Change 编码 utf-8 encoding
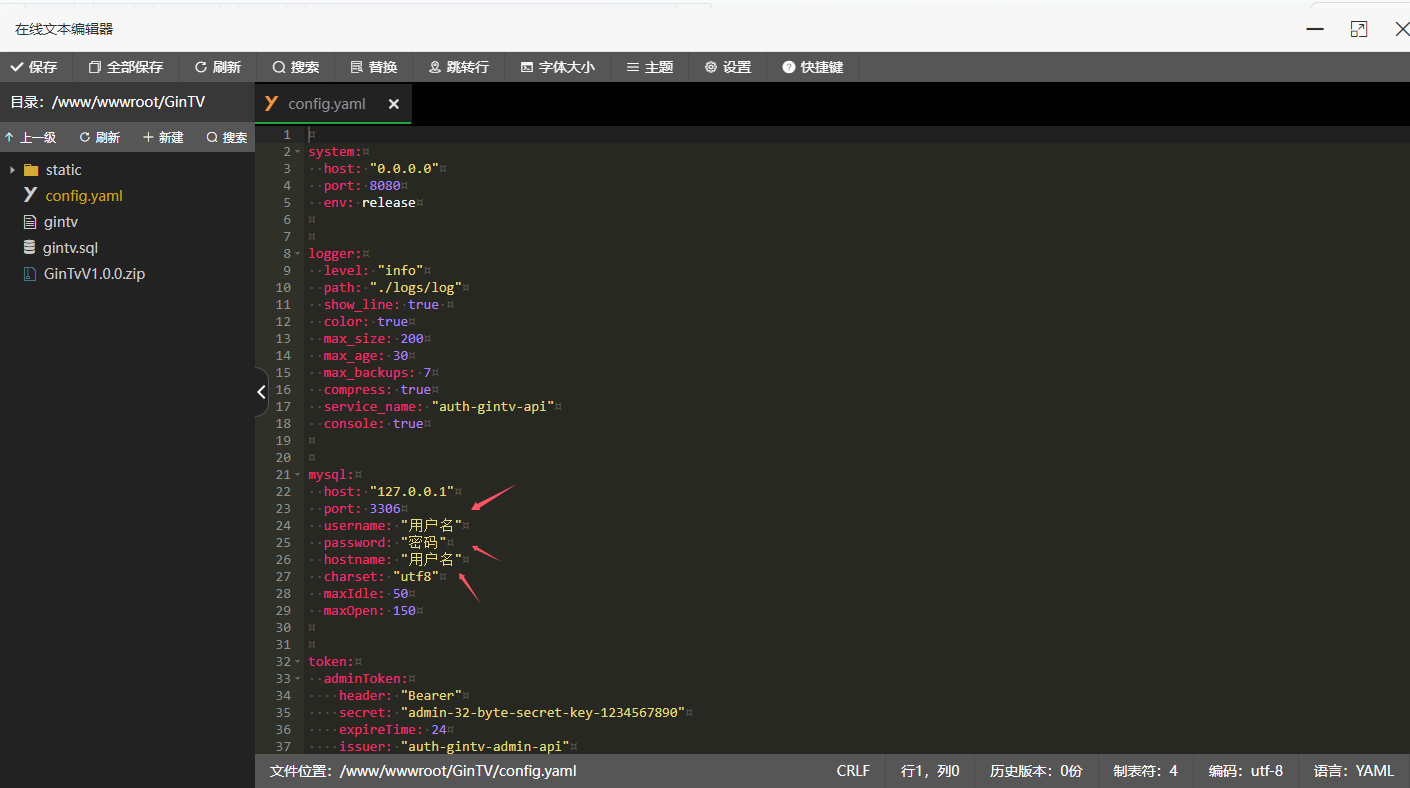This screenshot has height=788, width=1410. (1246, 771)
